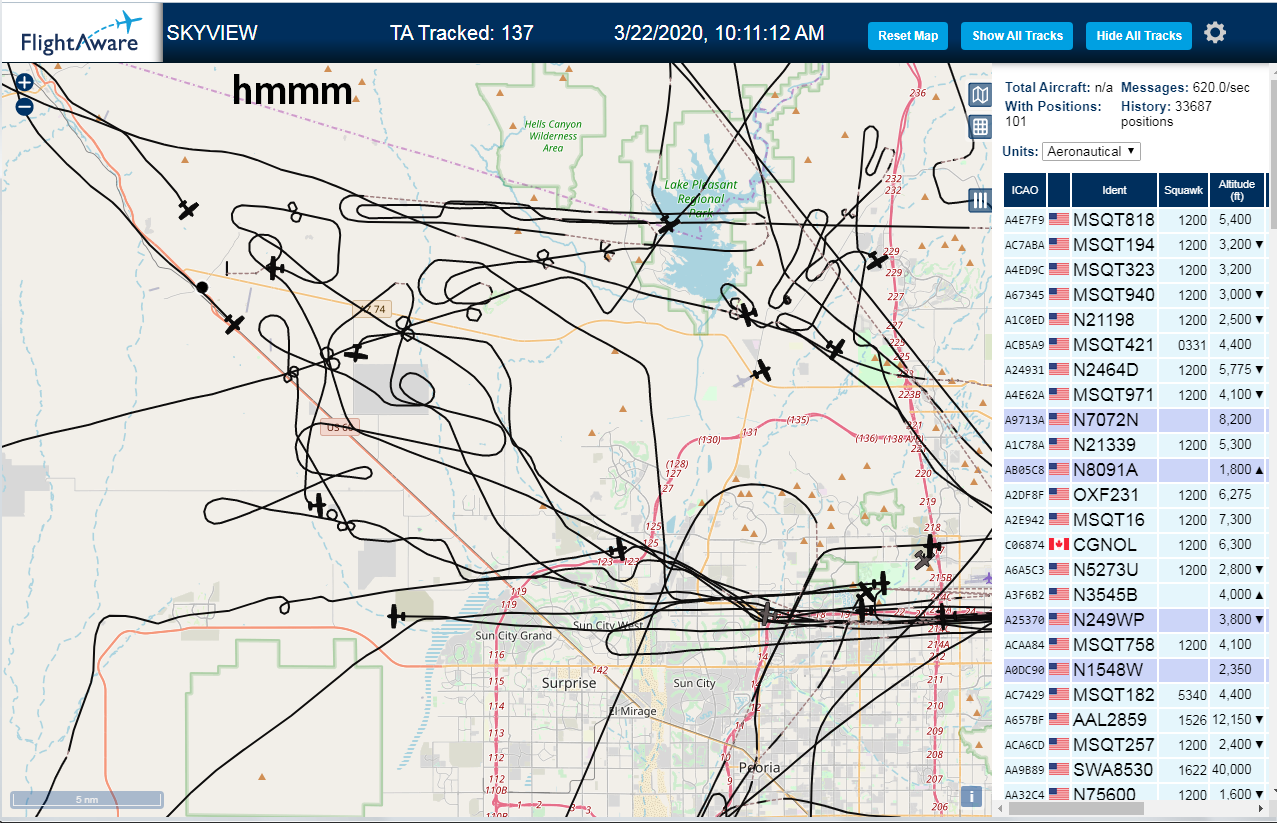Select N3545B aircraft row
This screenshot has height=823, width=1277.
[1135, 594]
